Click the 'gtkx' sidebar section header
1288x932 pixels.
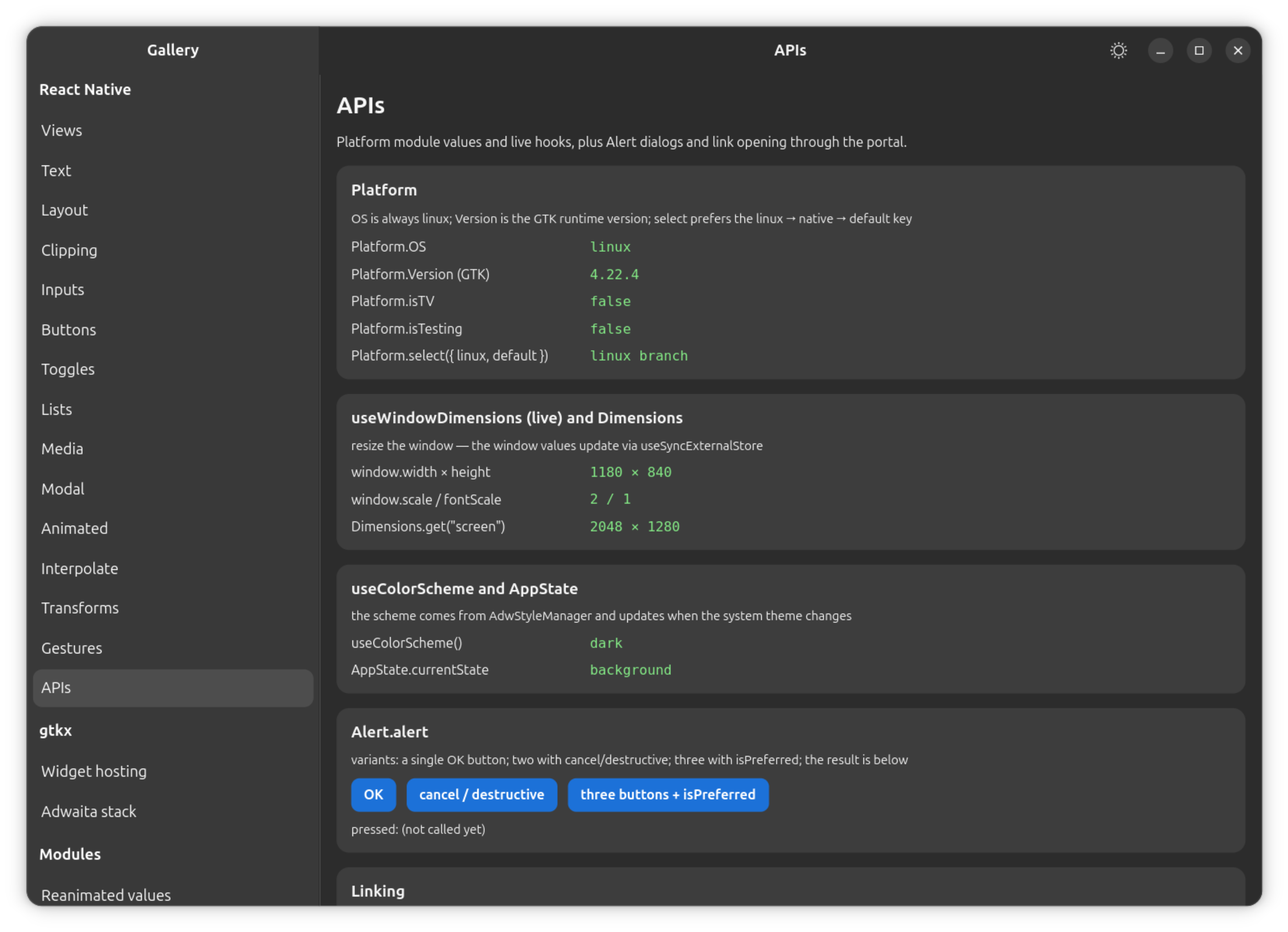pyautogui.click(x=55, y=730)
